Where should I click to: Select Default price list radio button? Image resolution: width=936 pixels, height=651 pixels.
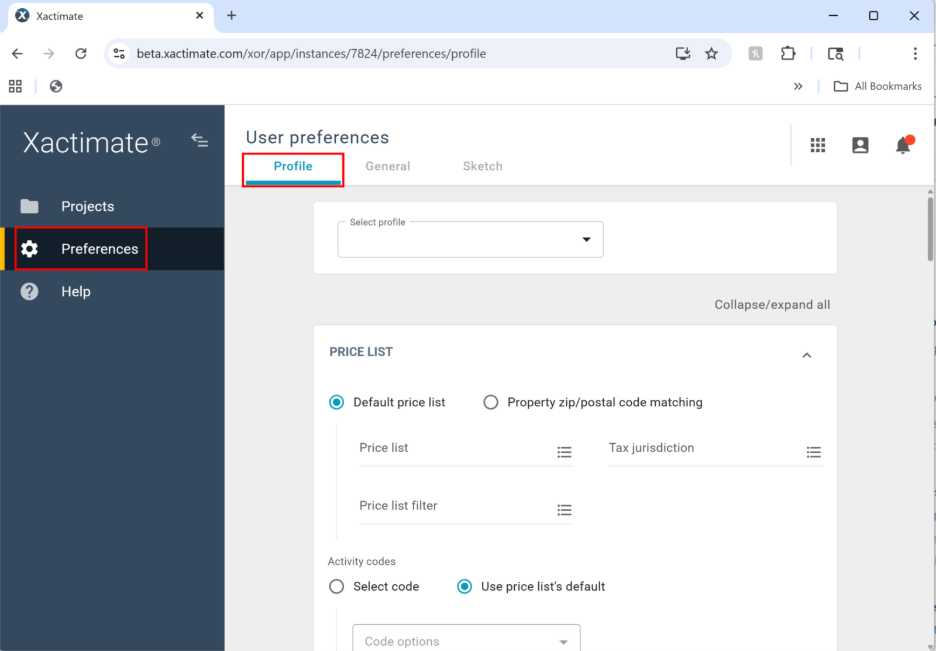(337, 402)
